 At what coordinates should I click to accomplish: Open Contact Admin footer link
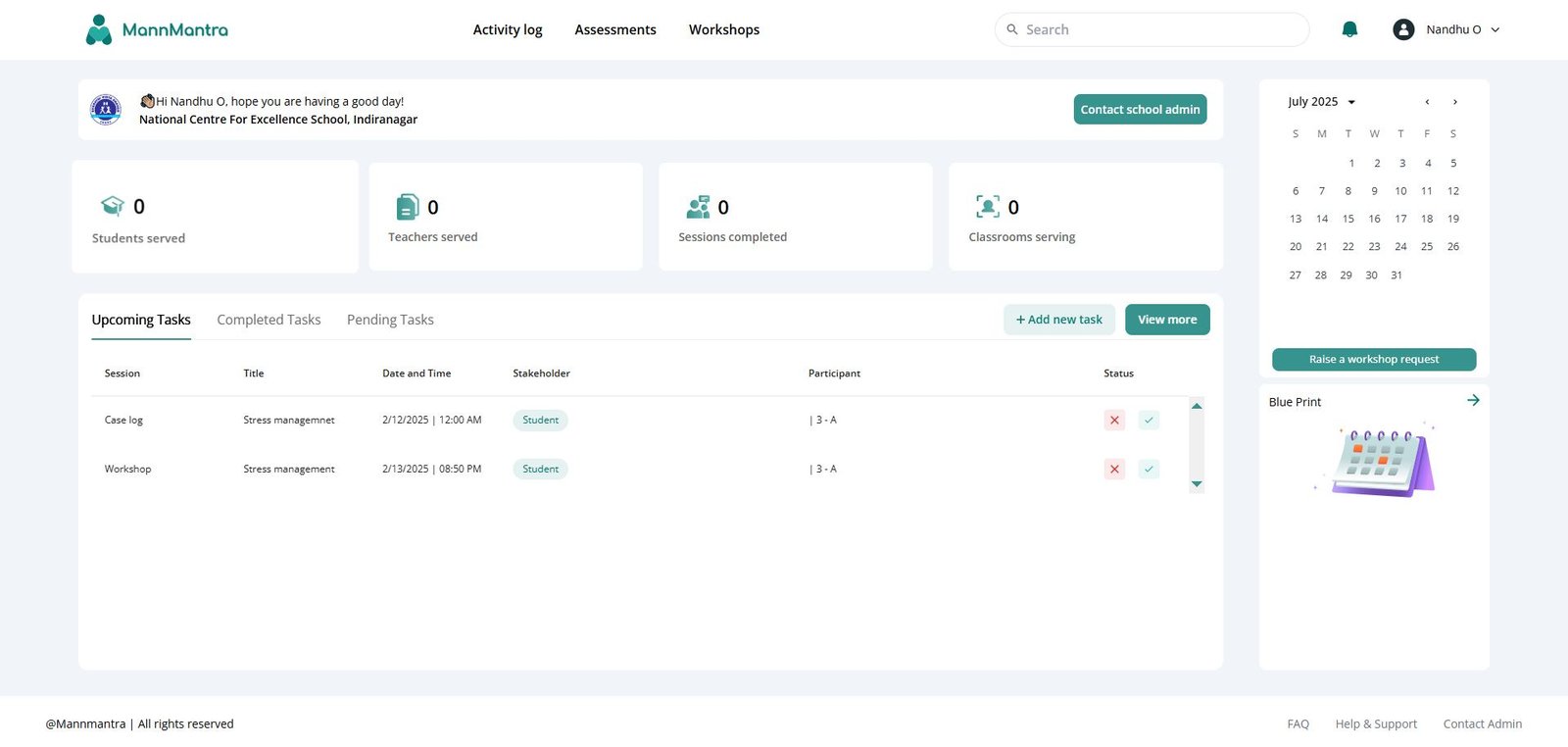point(1483,723)
